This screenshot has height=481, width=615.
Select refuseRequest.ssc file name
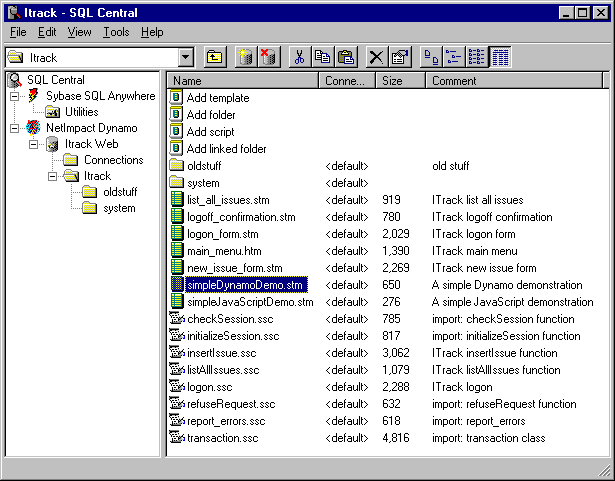(231, 404)
